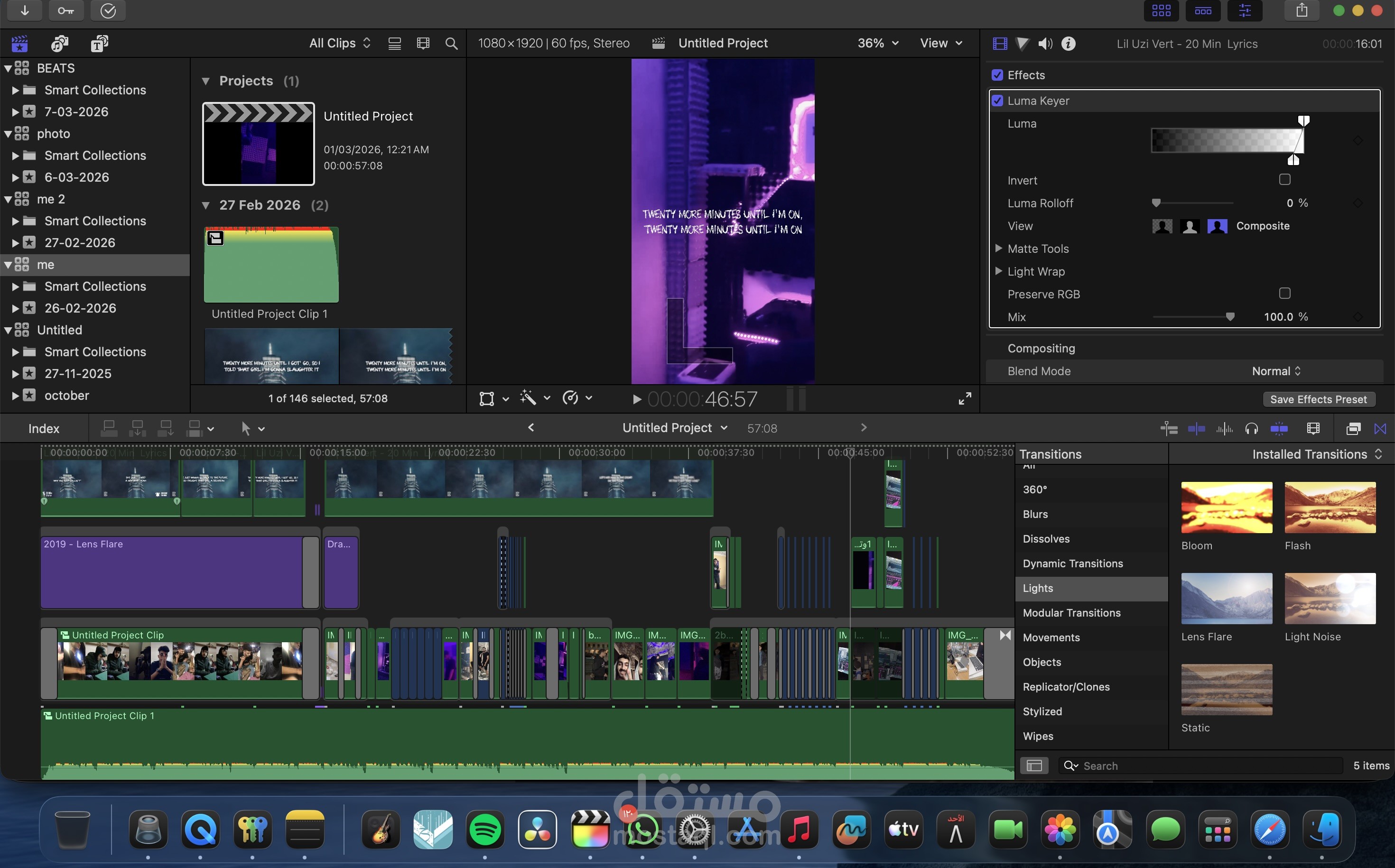Click the Share export icon
Viewport: 1395px width, 868px height.
[1302, 10]
